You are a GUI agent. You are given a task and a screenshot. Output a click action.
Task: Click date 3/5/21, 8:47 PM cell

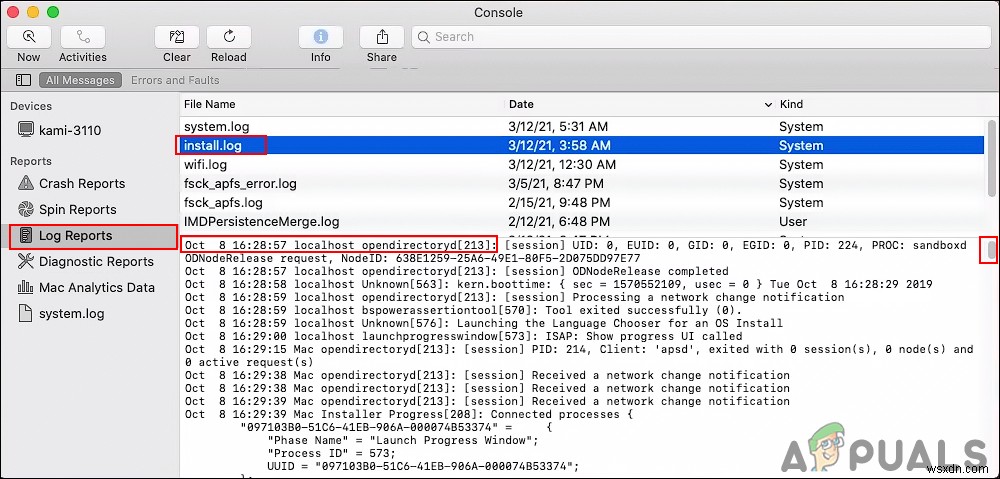tap(556, 184)
